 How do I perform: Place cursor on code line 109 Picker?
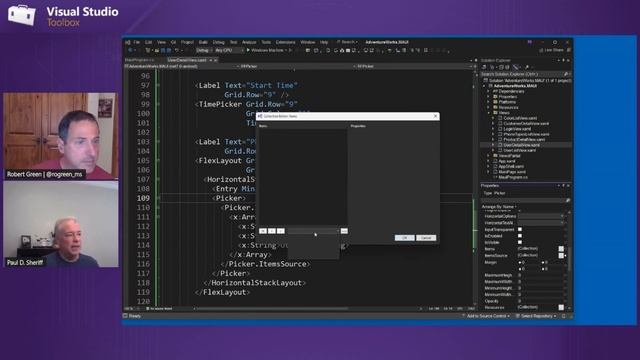(231, 198)
